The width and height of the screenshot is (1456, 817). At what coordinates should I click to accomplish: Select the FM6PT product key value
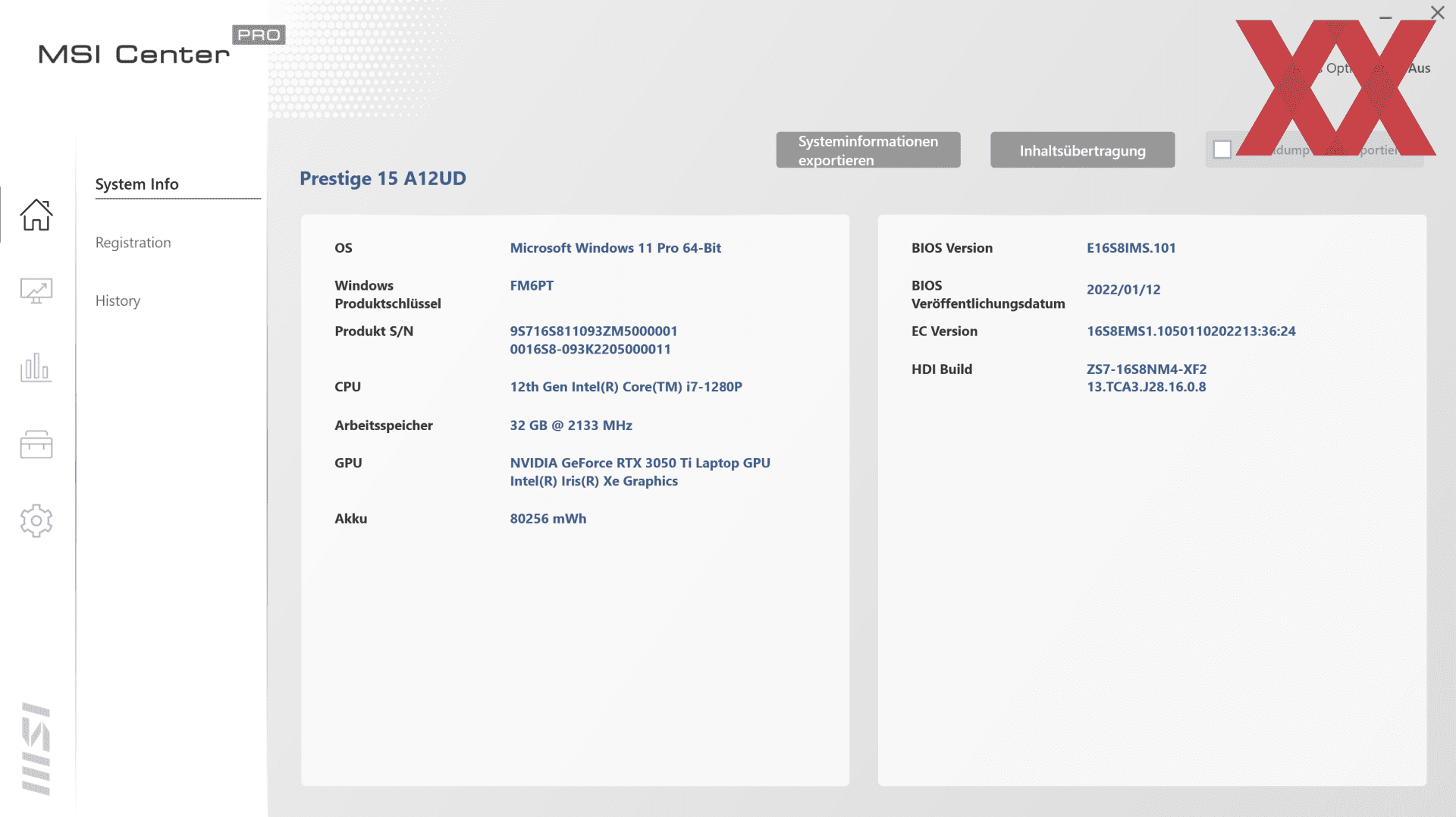click(x=532, y=286)
